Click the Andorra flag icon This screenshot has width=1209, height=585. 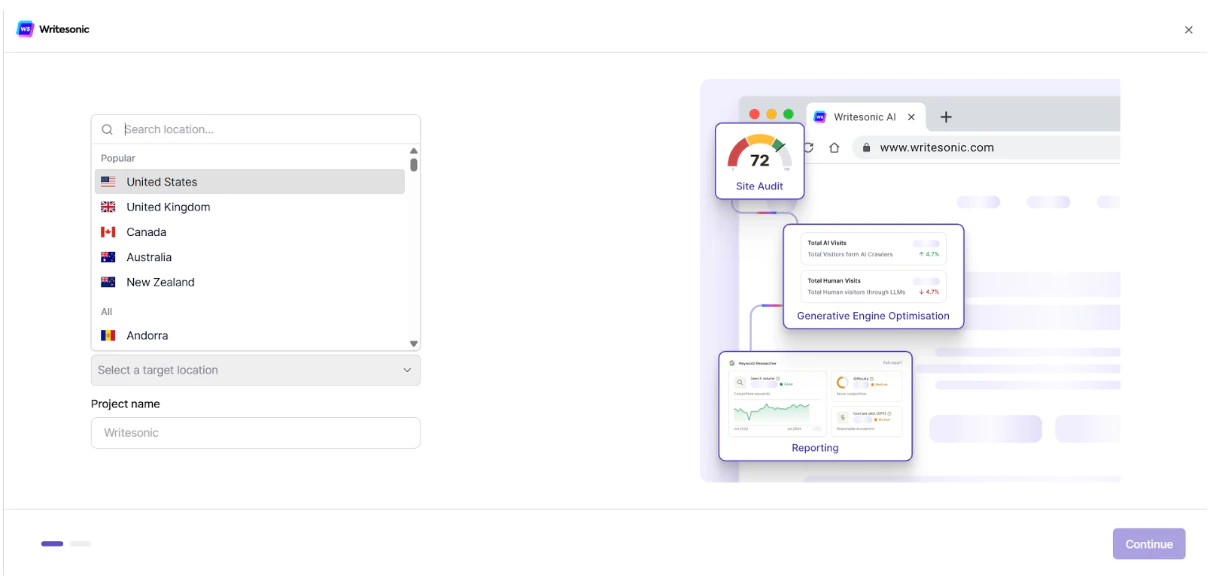pyautogui.click(x=108, y=336)
